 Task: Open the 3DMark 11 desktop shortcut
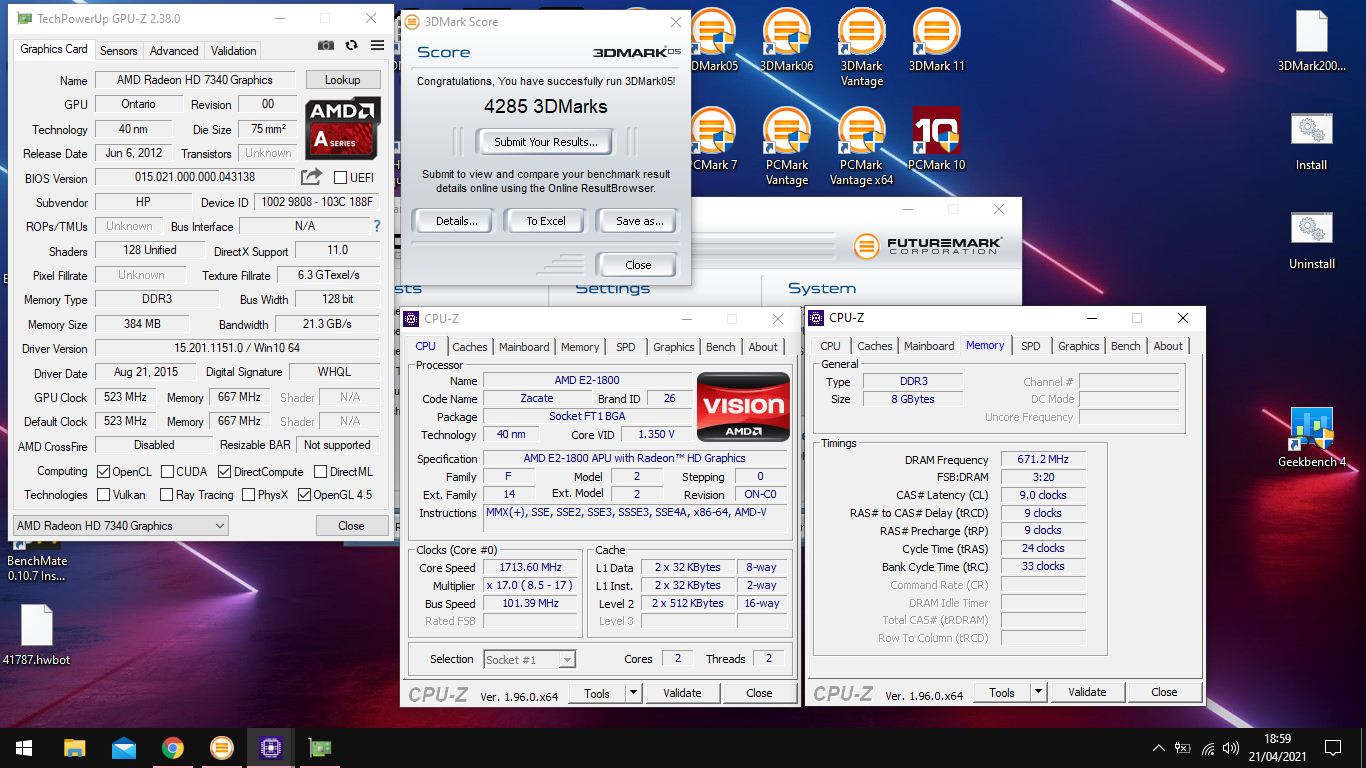click(x=936, y=40)
